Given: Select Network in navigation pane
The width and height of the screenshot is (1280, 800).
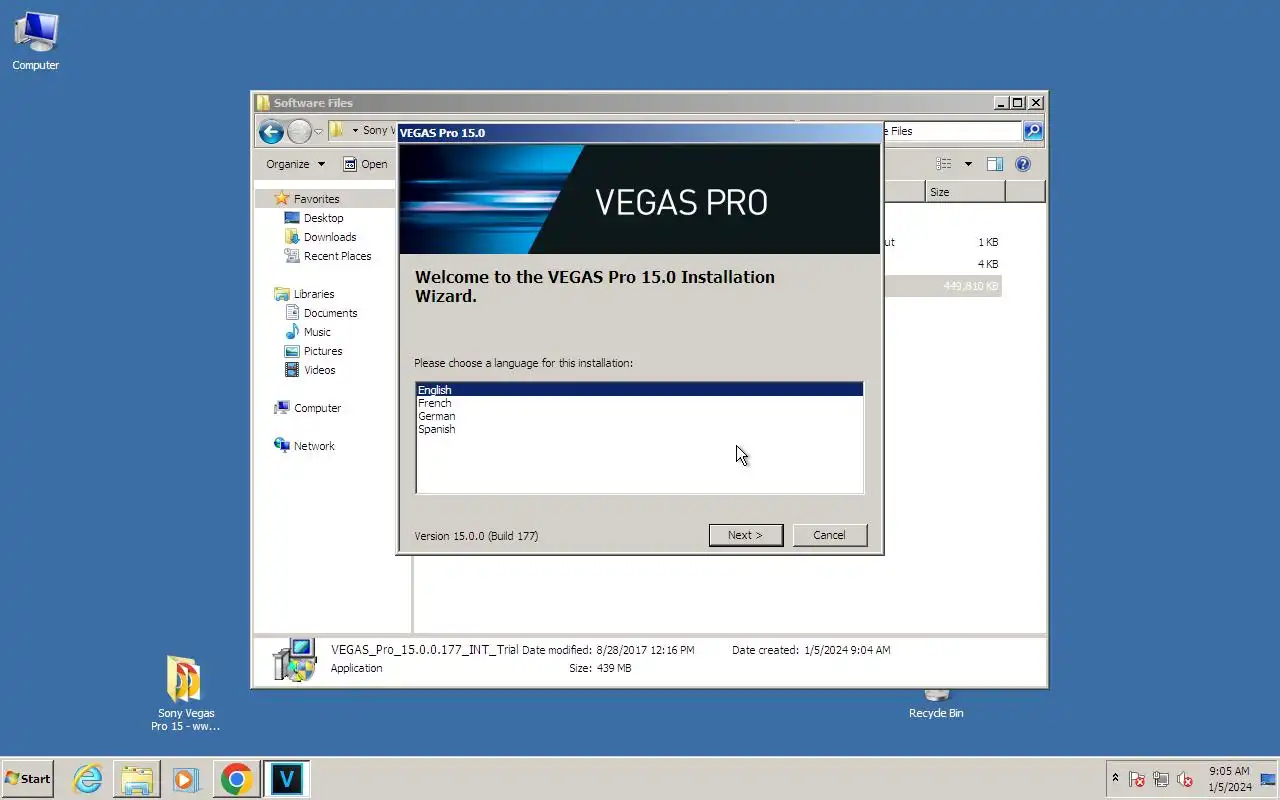Looking at the screenshot, I should coord(313,446).
